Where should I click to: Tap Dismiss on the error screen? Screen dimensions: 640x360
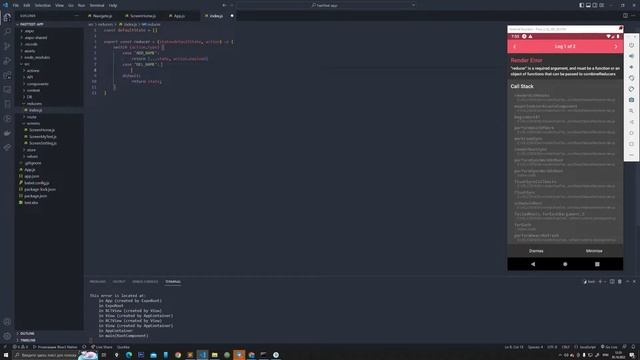[x=536, y=251]
